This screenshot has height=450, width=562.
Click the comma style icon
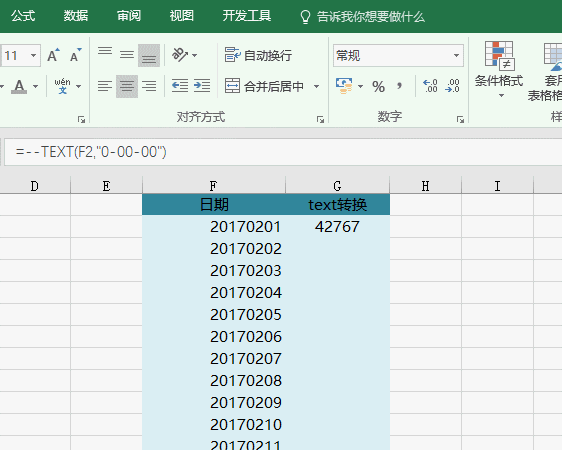click(399, 86)
